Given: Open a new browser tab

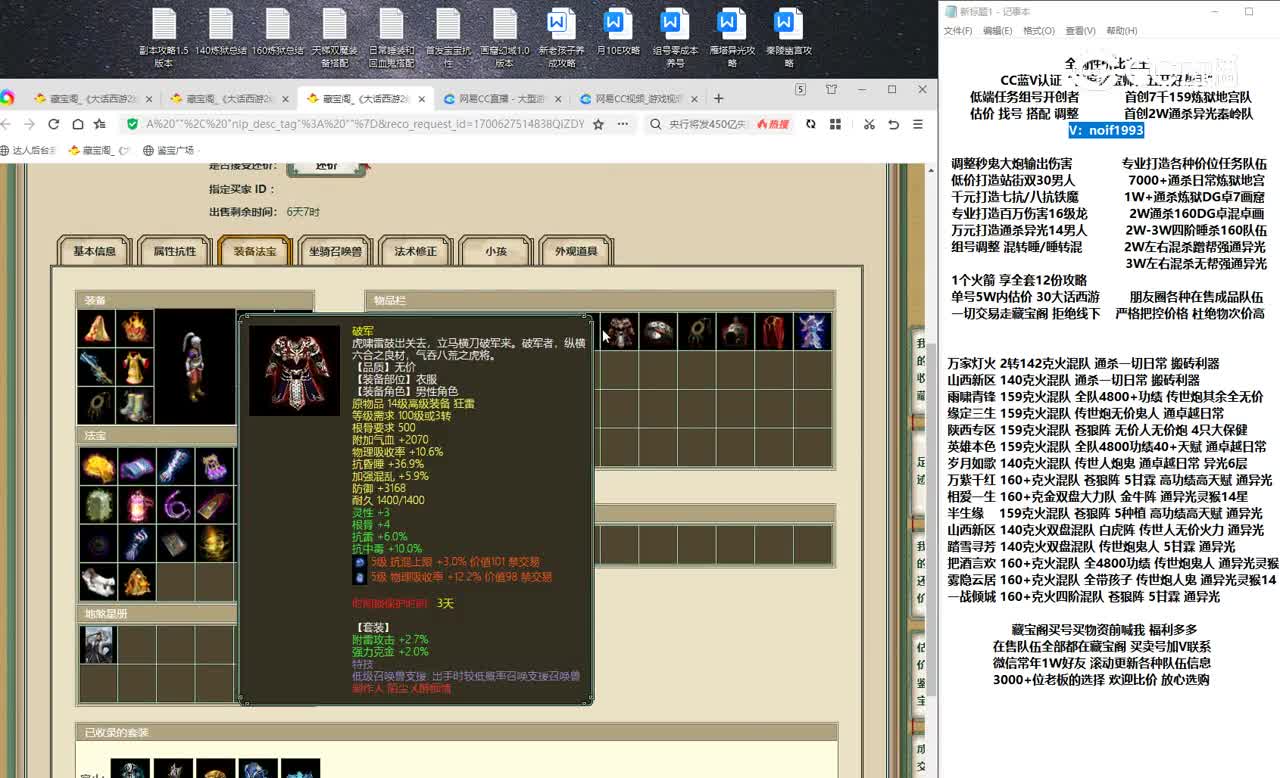Looking at the screenshot, I should pos(718,98).
